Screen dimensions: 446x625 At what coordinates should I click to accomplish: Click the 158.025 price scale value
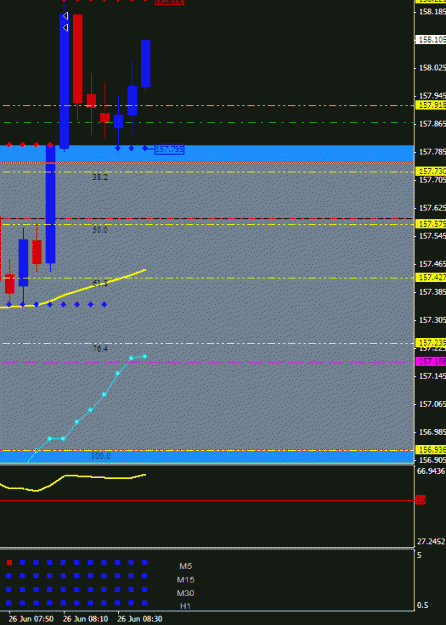click(x=432, y=68)
